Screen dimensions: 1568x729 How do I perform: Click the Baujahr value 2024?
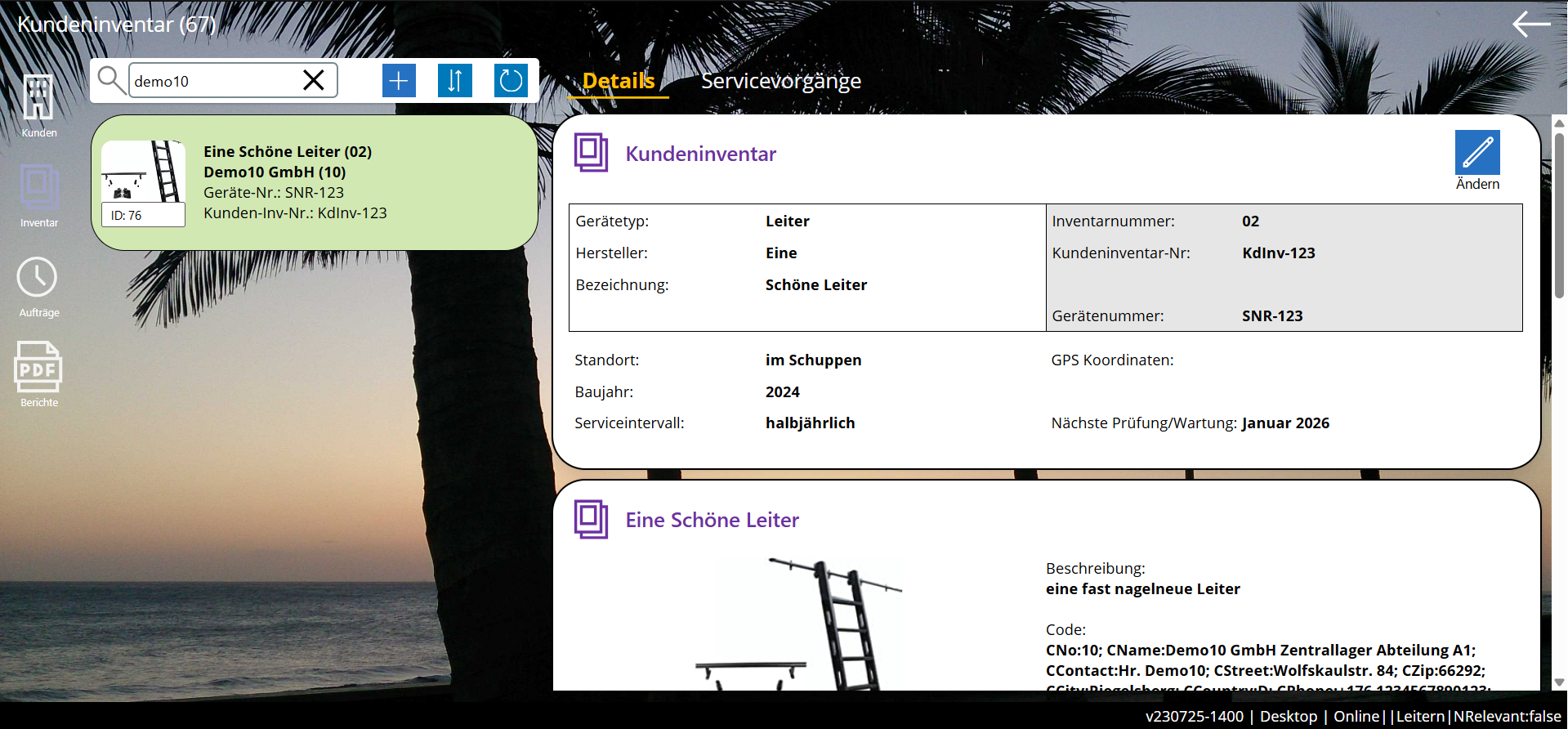tap(783, 391)
